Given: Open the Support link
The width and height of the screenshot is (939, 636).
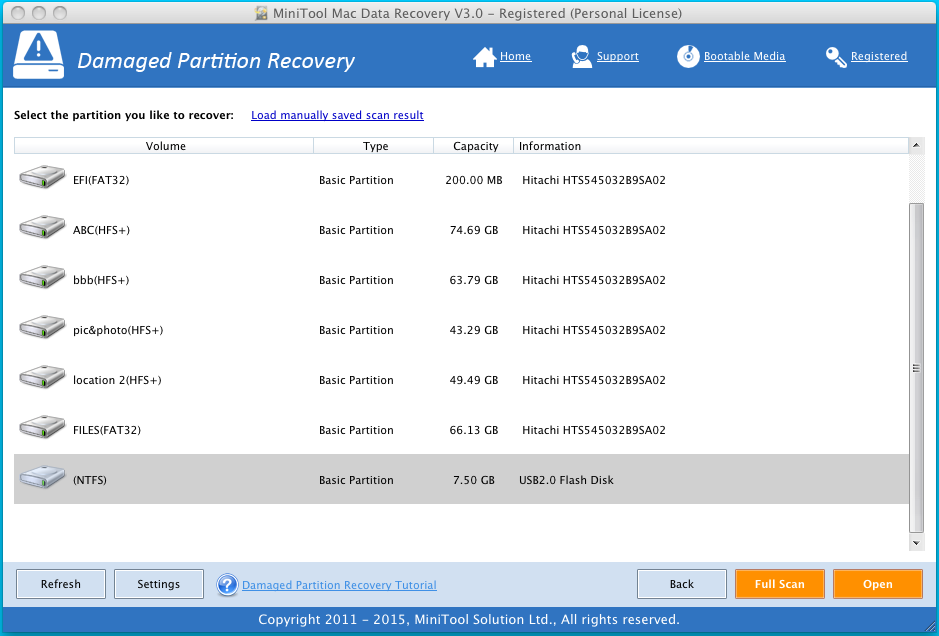Looking at the screenshot, I should click(617, 56).
